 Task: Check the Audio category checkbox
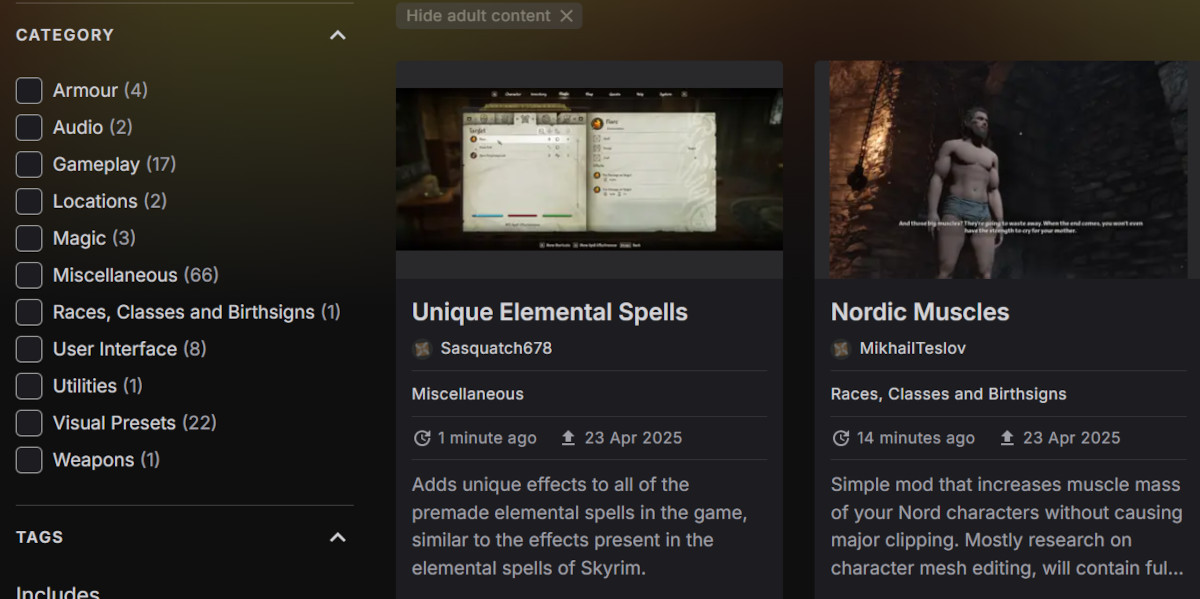click(x=29, y=127)
